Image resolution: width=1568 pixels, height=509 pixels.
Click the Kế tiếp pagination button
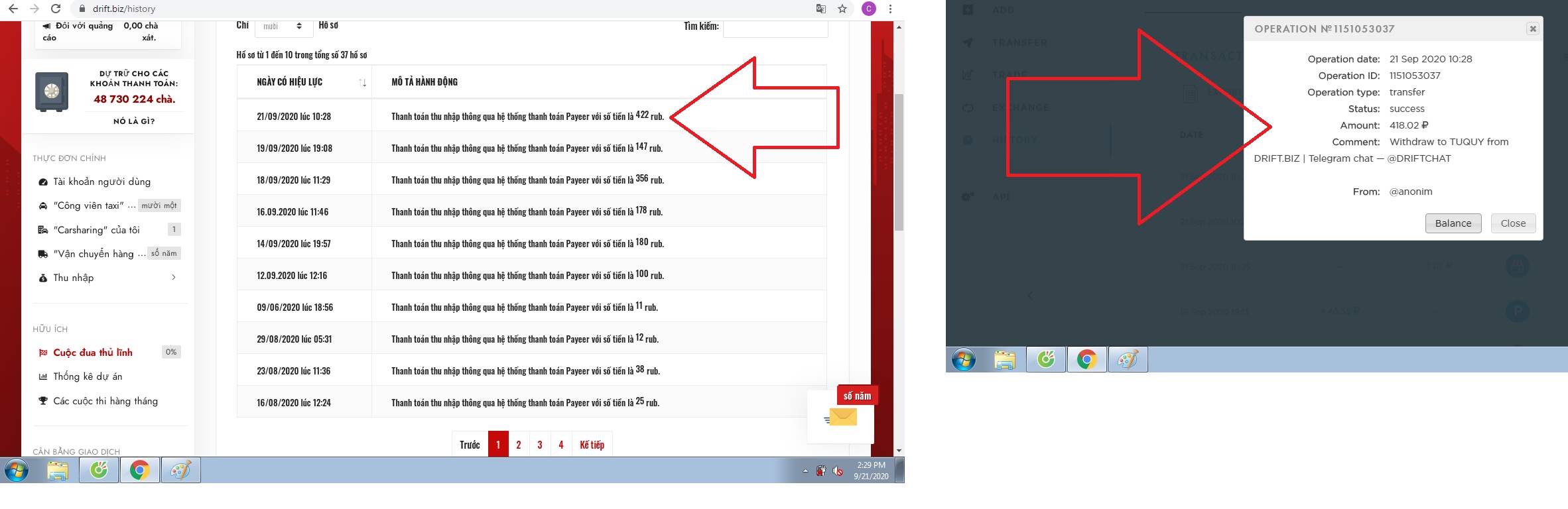pos(592,445)
